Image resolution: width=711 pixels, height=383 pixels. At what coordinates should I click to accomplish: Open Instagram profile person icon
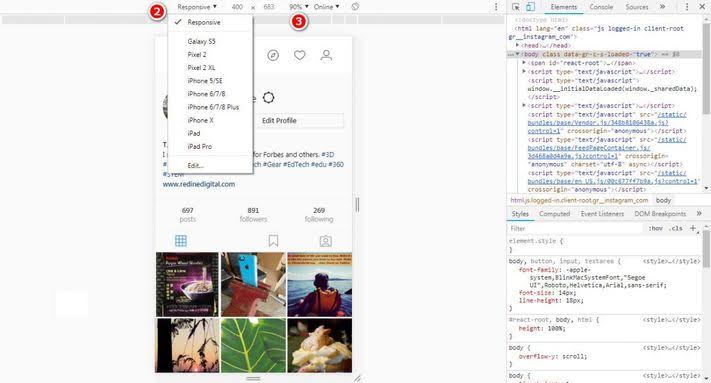pos(326,55)
